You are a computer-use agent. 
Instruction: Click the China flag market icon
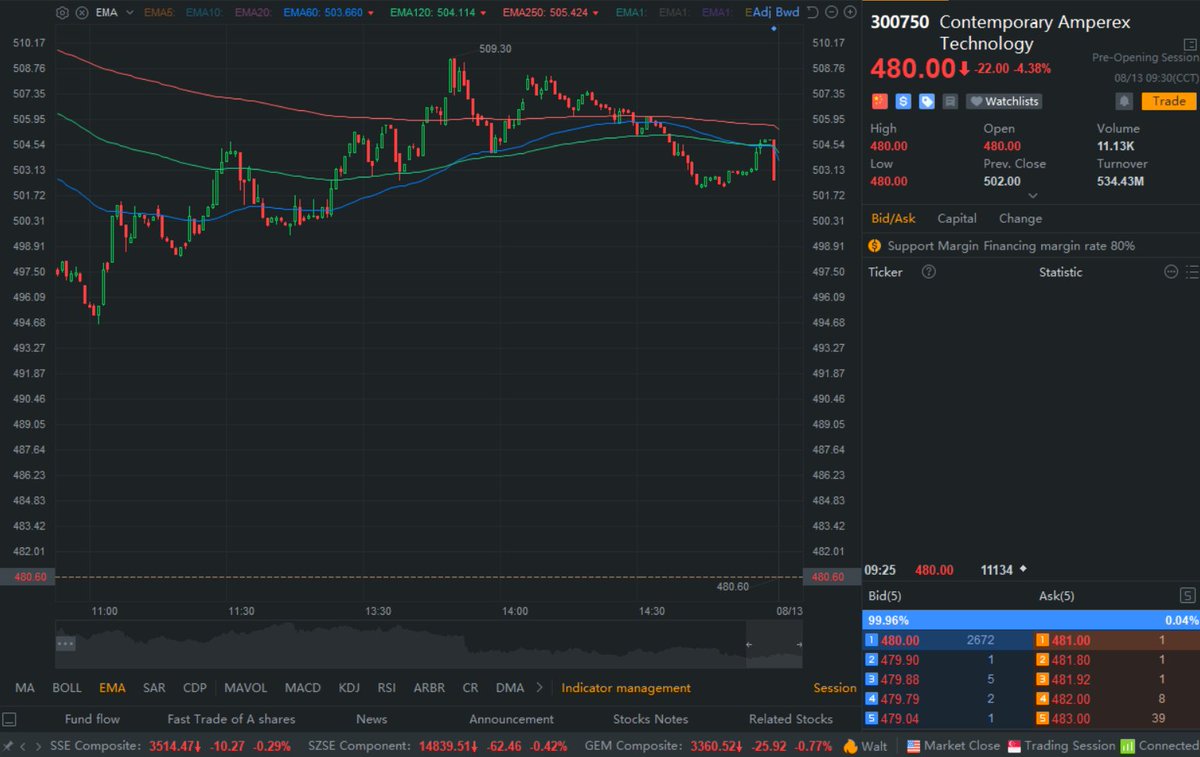point(880,101)
